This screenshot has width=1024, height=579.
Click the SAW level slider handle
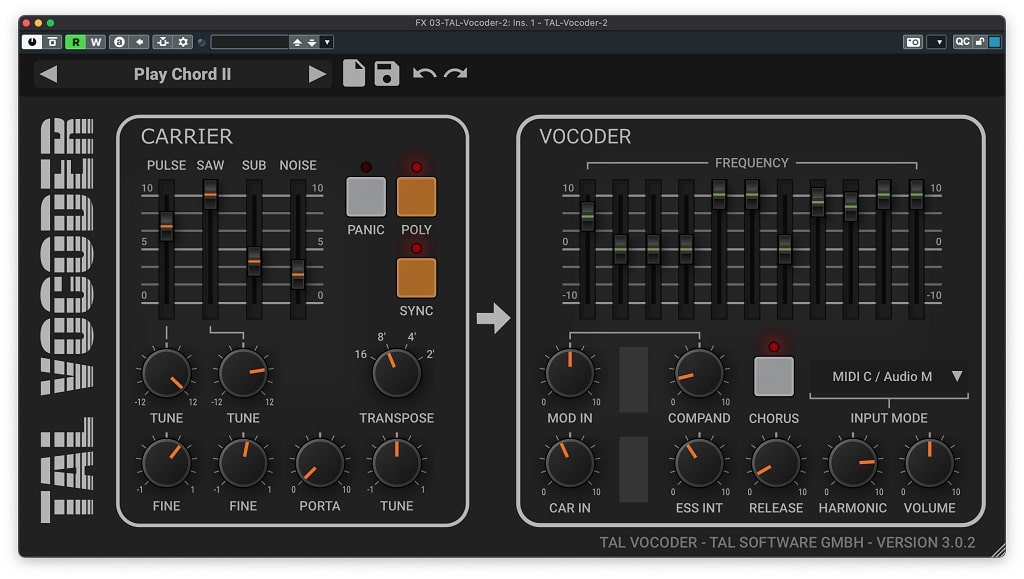[210, 194]
